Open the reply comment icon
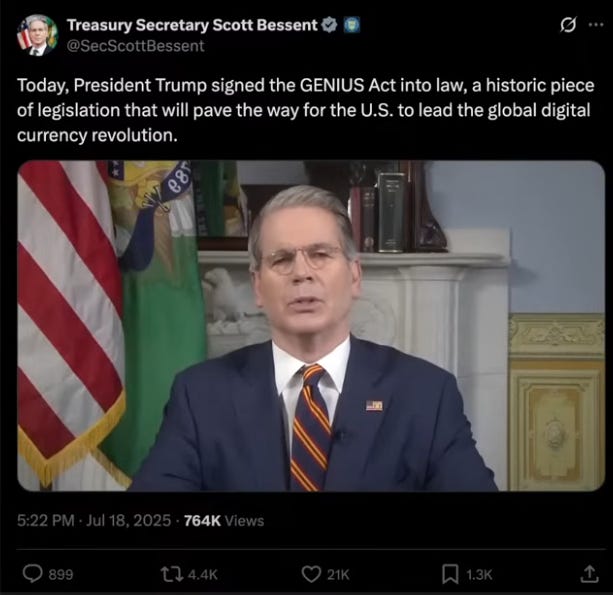The image size is (613, 595). pos(32,573)
